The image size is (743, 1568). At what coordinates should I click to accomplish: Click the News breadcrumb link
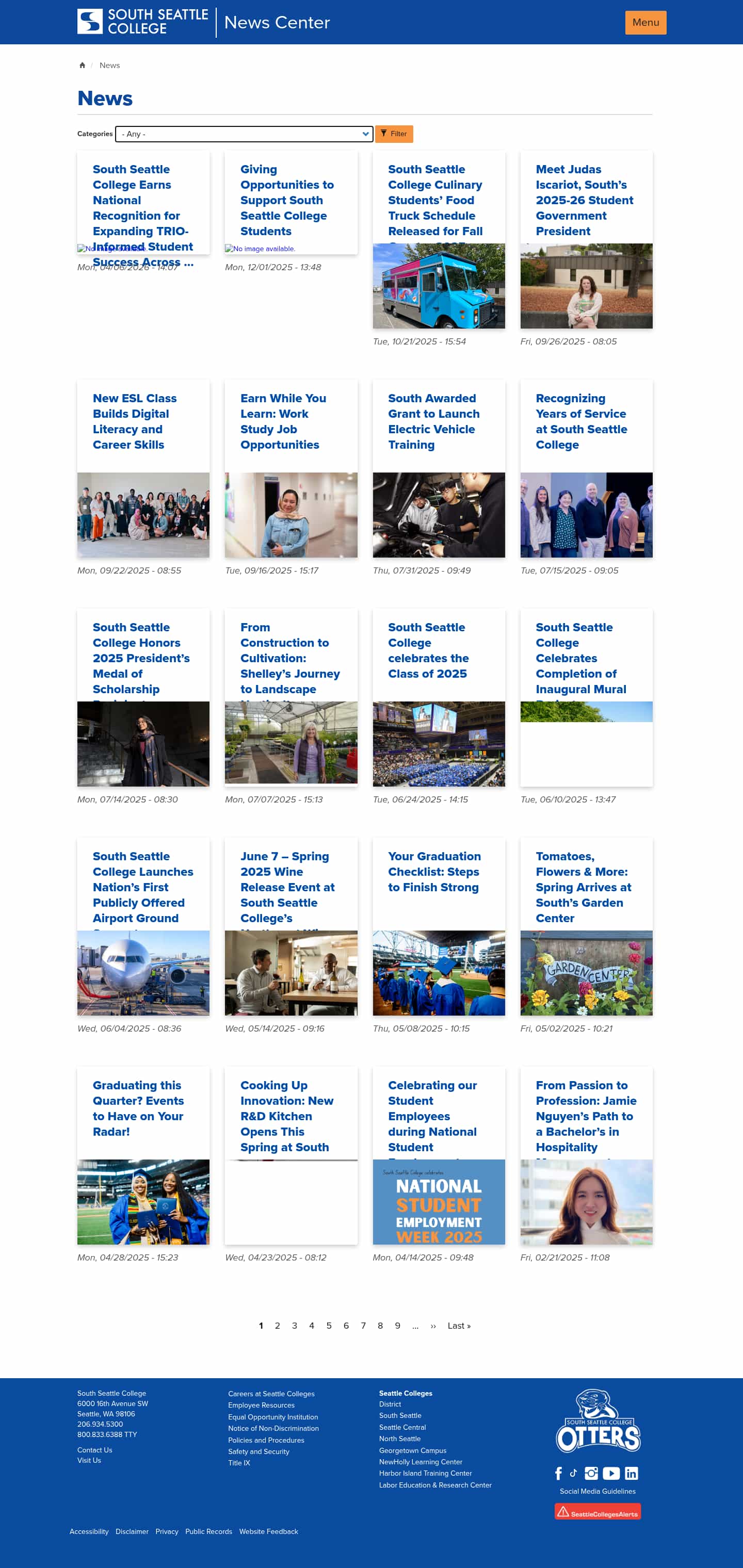[109, 65]
